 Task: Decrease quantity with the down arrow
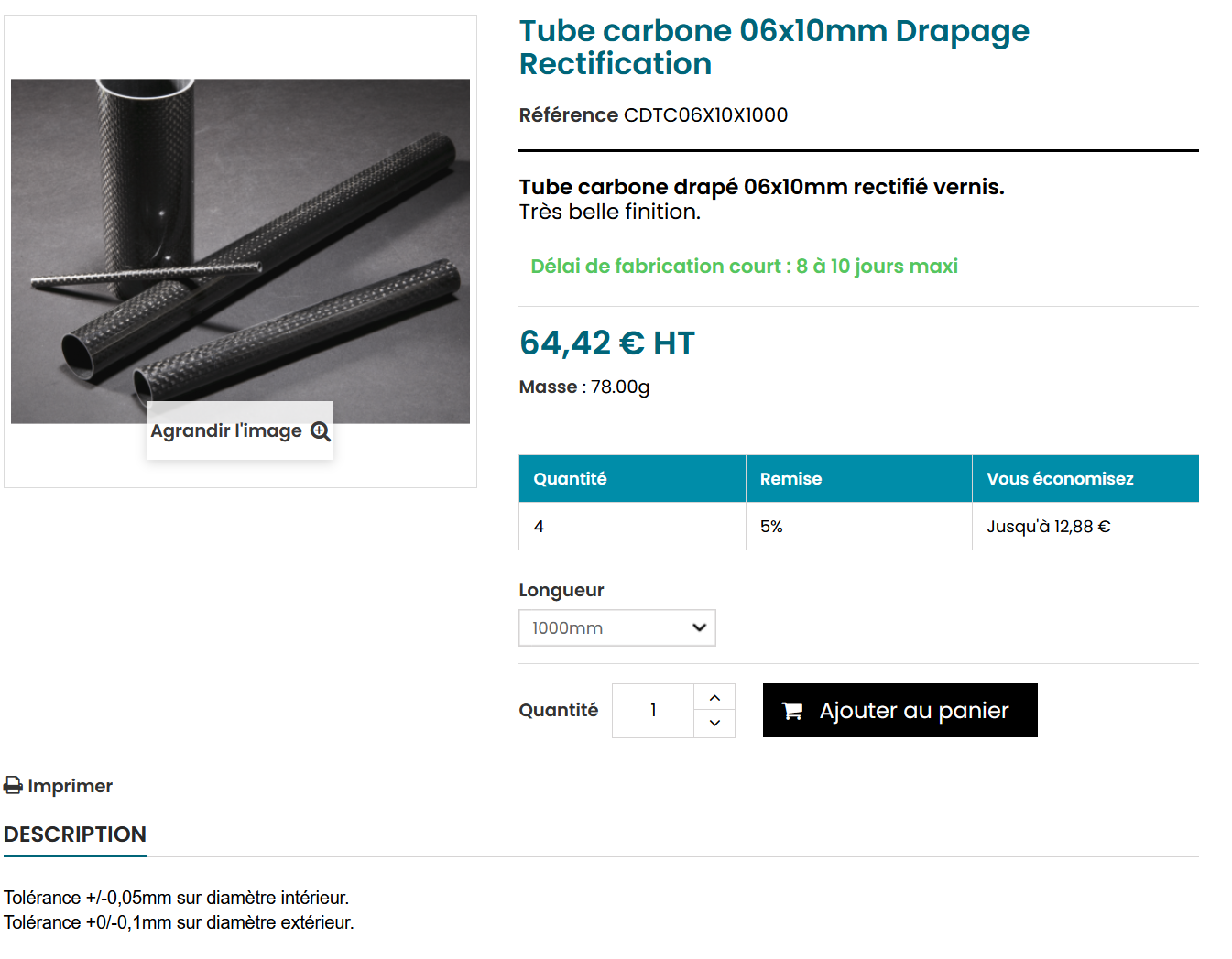pos(714,724)
